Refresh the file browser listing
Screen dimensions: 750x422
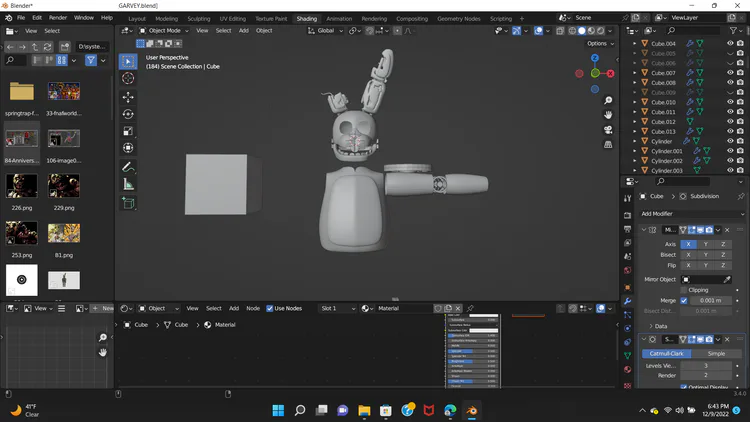tap(47, 47)
